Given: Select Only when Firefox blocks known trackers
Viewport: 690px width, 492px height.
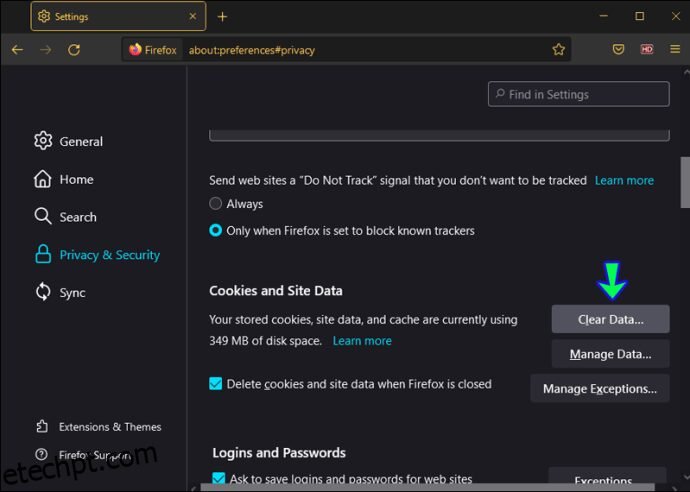Looking at the screenshot, I should [x=215, y=231].
